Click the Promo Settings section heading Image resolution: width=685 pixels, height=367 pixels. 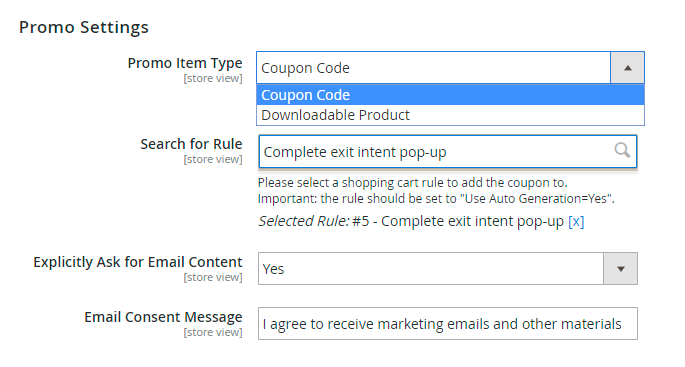click(x=84, y=27)
